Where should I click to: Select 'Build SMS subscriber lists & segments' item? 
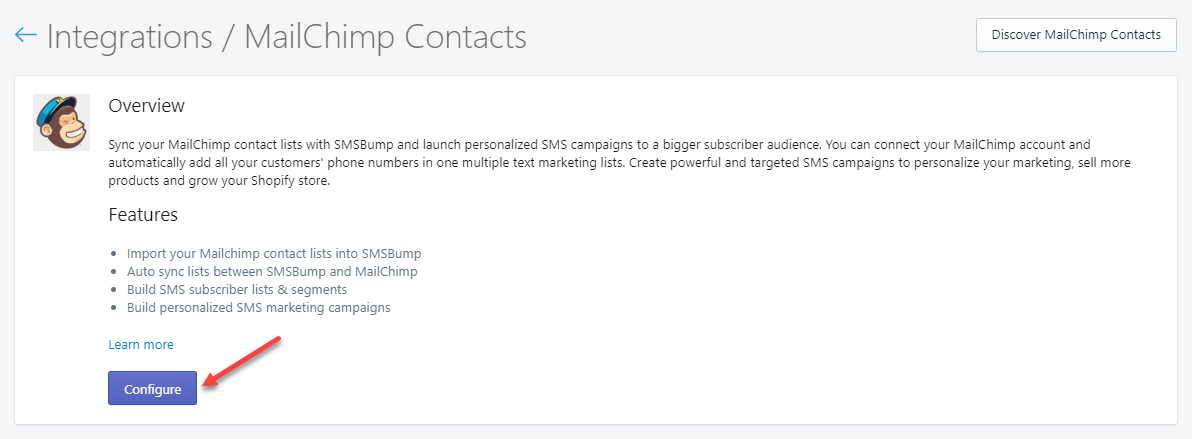coord(237,289)
